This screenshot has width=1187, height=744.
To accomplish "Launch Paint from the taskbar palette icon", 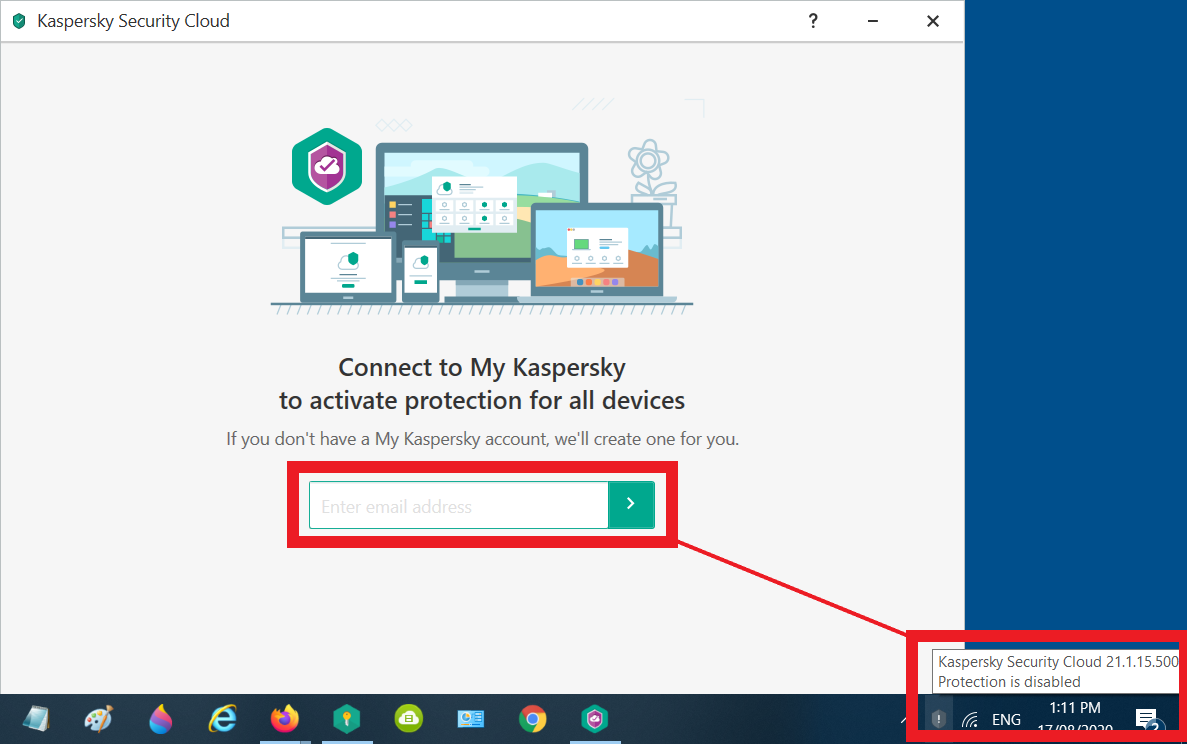I will pyautogui.click(x=98, y=719).
